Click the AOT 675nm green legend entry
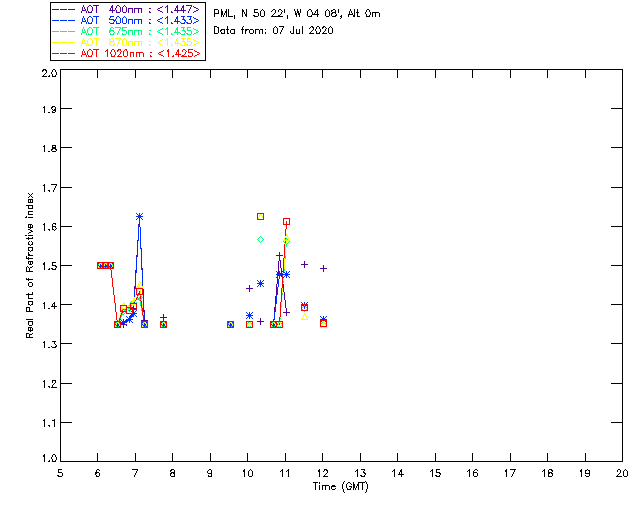Screen dimensions: 640x512 (126, 31)
